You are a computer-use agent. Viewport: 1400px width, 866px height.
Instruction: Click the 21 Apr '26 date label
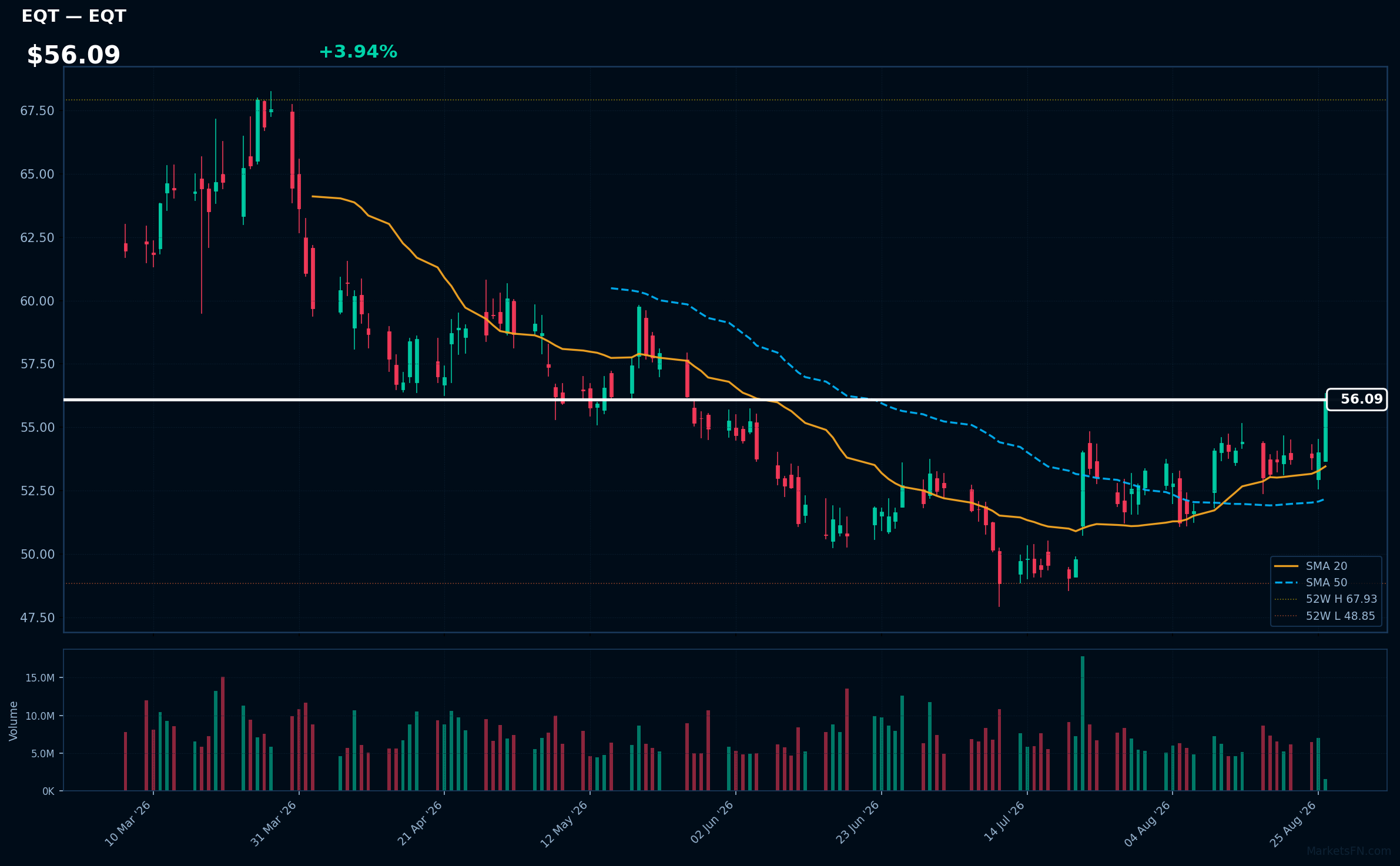419,824
